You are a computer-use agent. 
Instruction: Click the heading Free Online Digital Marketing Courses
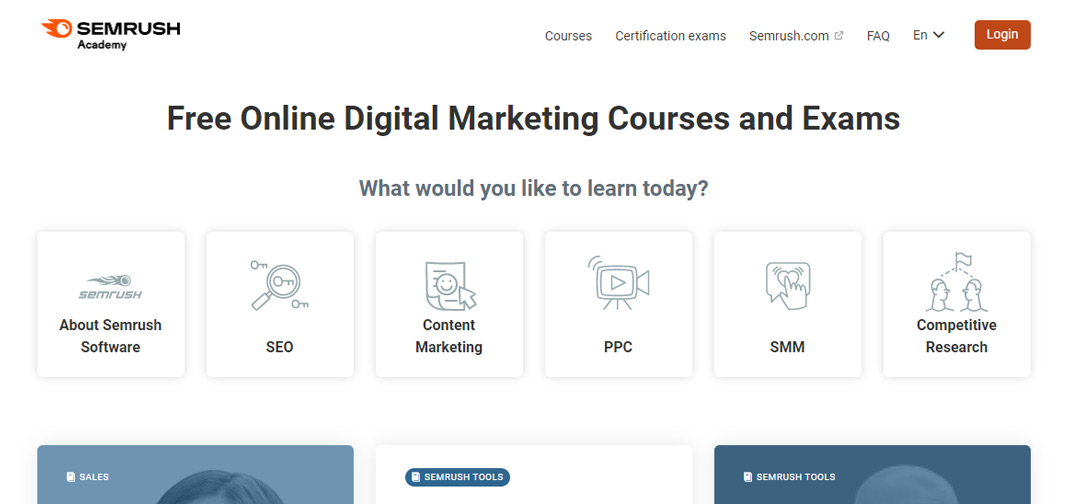(534, 118)
